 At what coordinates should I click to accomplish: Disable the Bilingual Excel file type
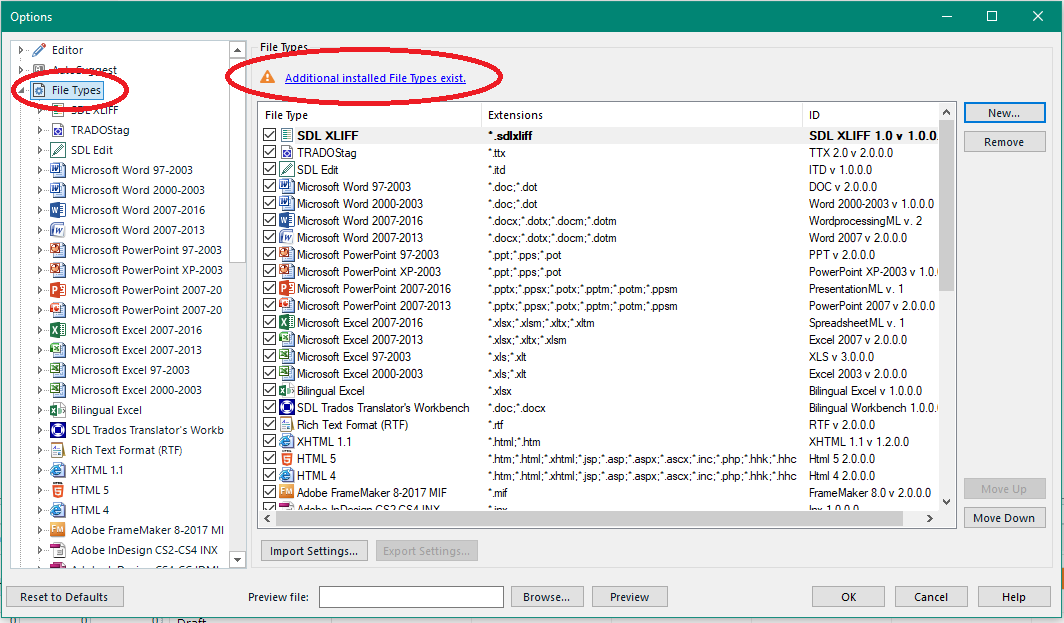tap(269, 390)
